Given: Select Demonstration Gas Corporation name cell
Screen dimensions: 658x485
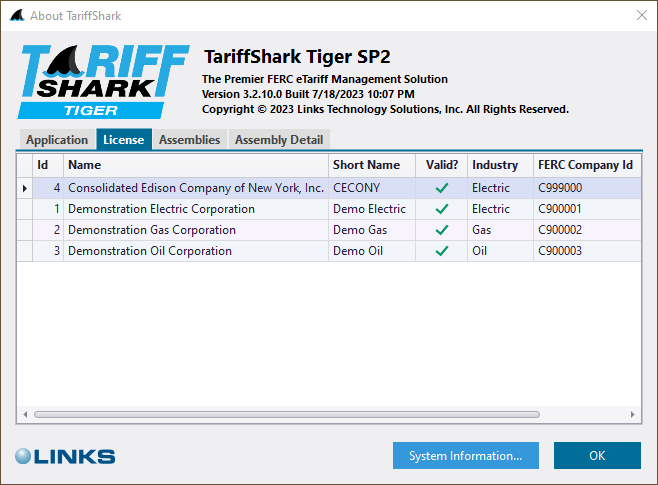Looking at the screenshot, I should pos(196,230).
